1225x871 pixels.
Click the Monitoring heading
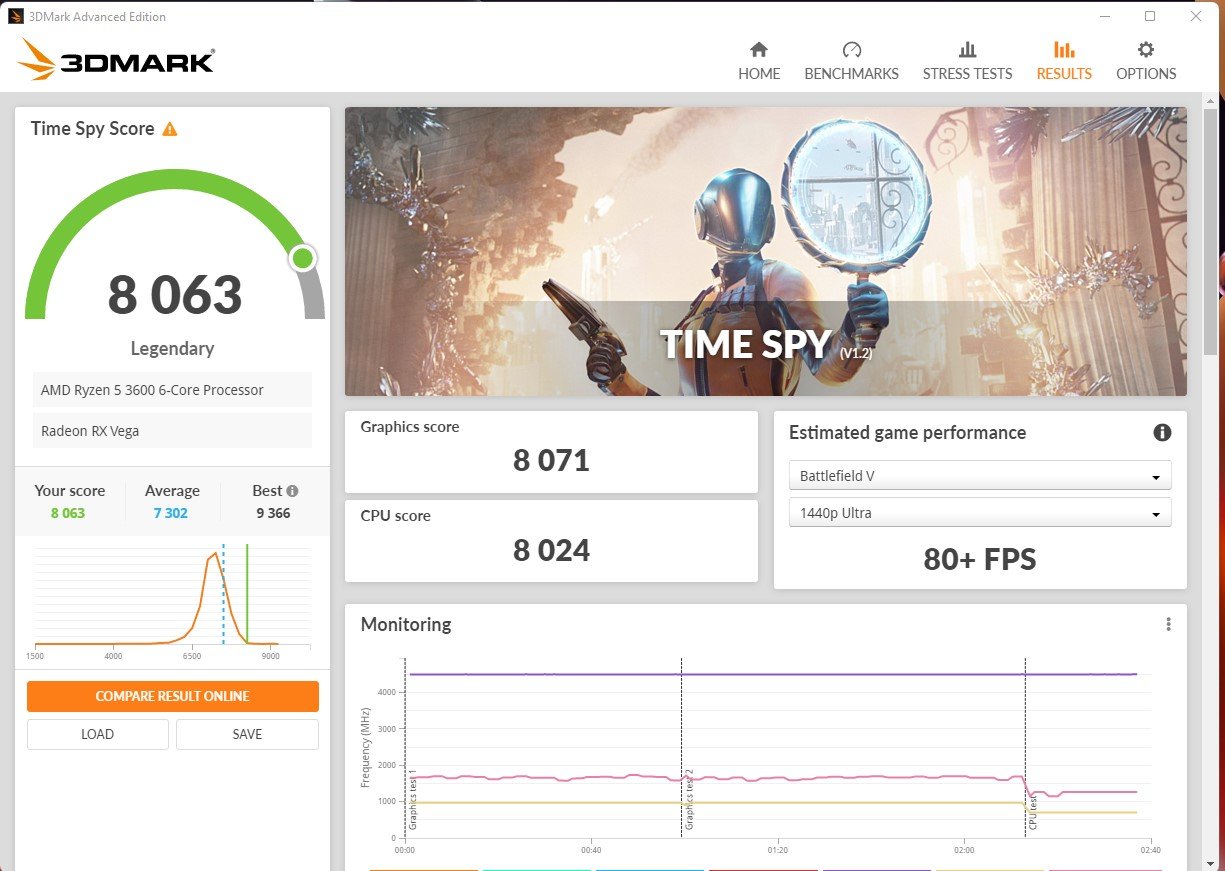point(406,624)
